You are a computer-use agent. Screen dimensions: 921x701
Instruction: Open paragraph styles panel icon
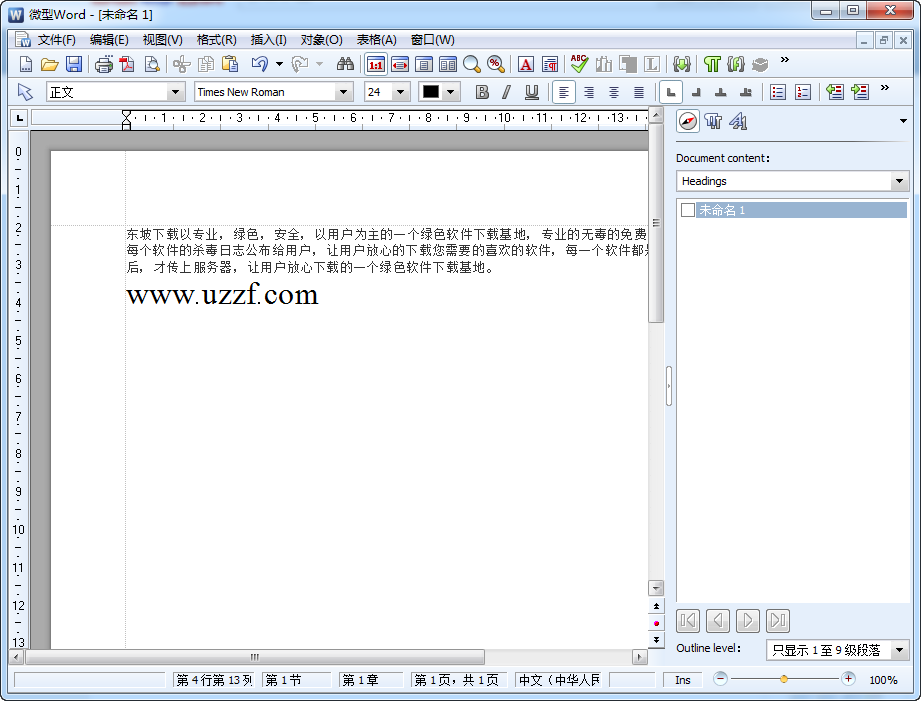point(714,122)
